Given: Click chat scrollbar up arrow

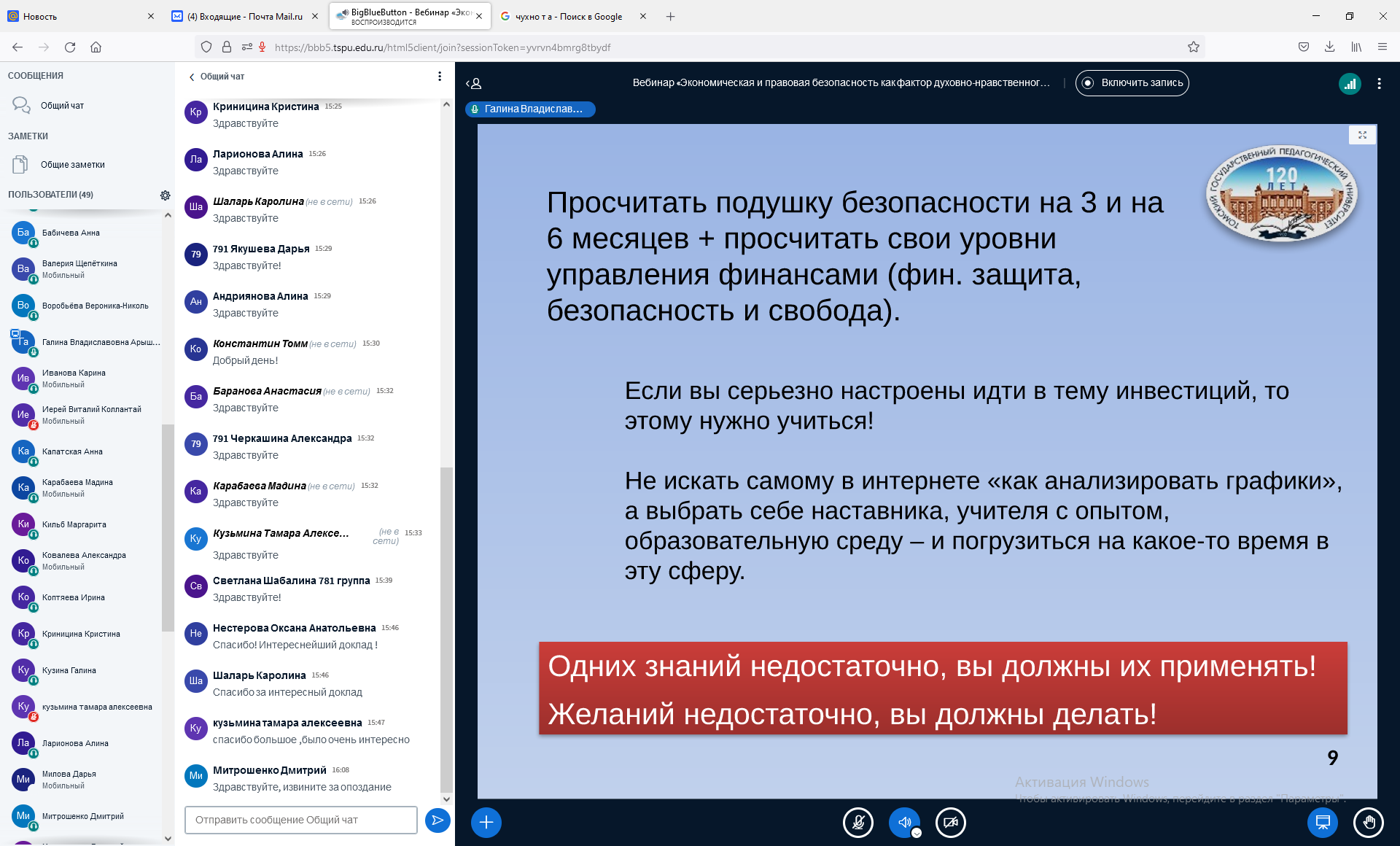Looking at the screenshot, I should pyautogui.click(x=446, y=105).
